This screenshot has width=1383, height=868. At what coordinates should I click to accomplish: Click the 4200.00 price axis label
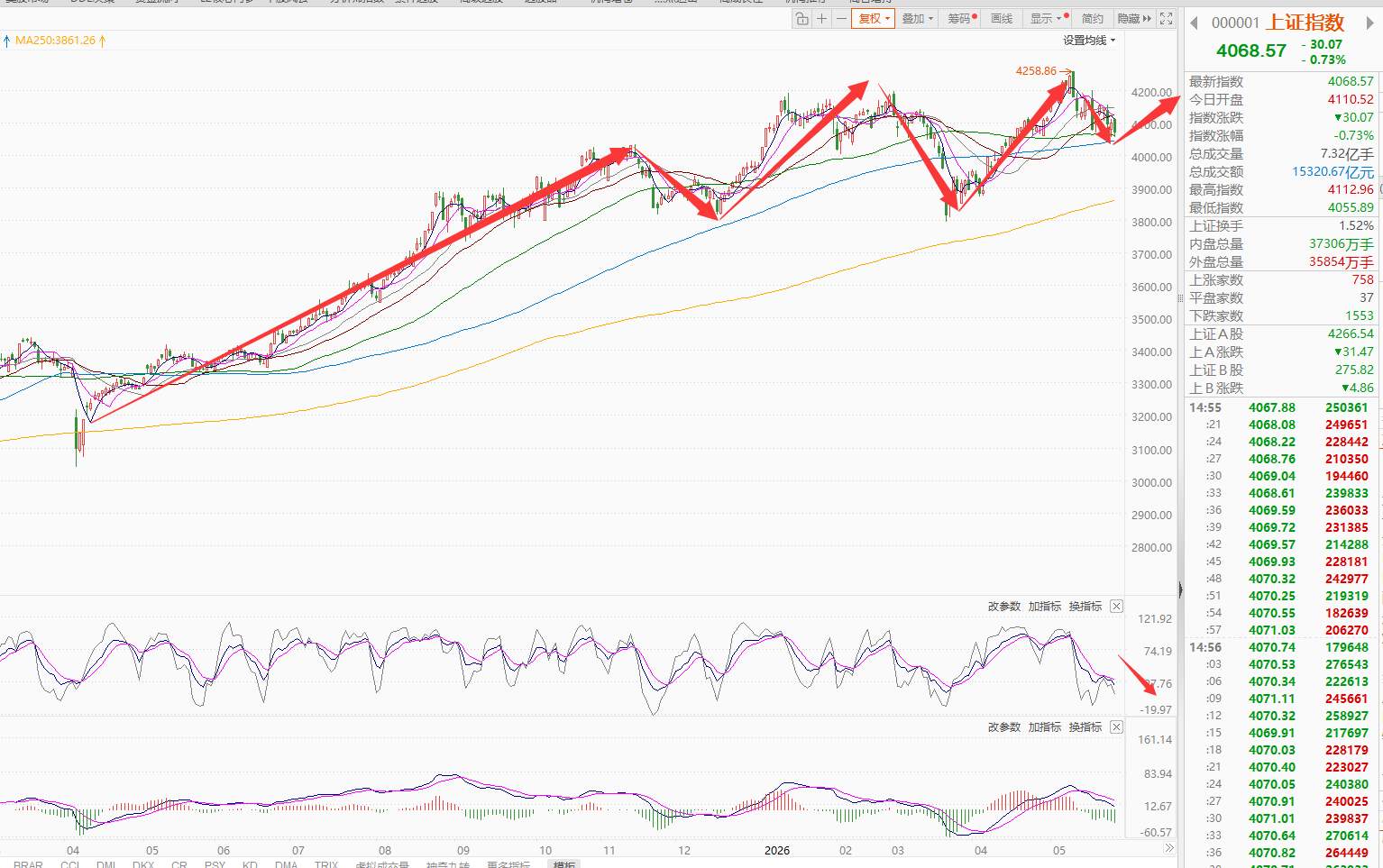coord(1151,92)
